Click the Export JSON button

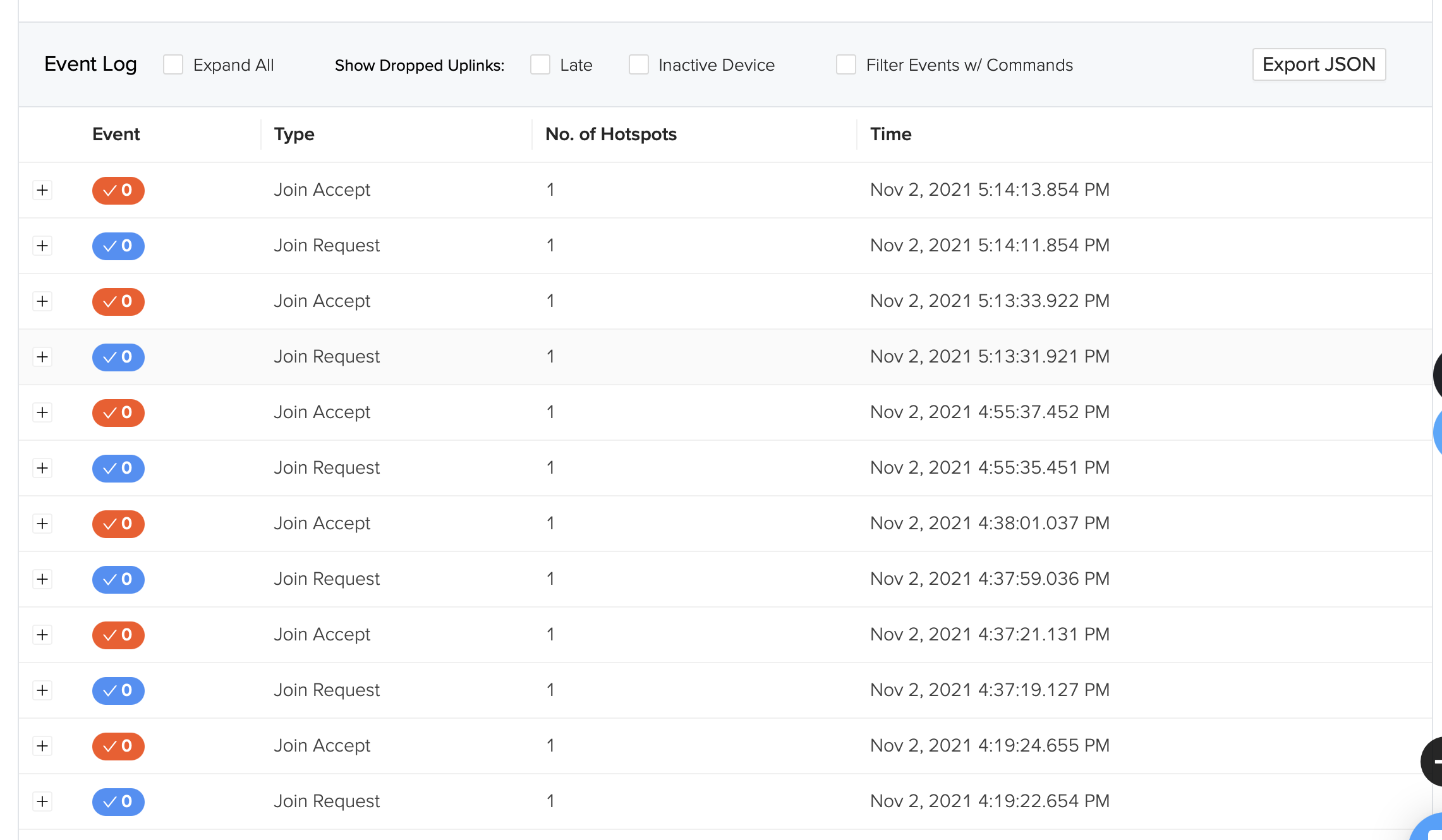pos(1318,64)
